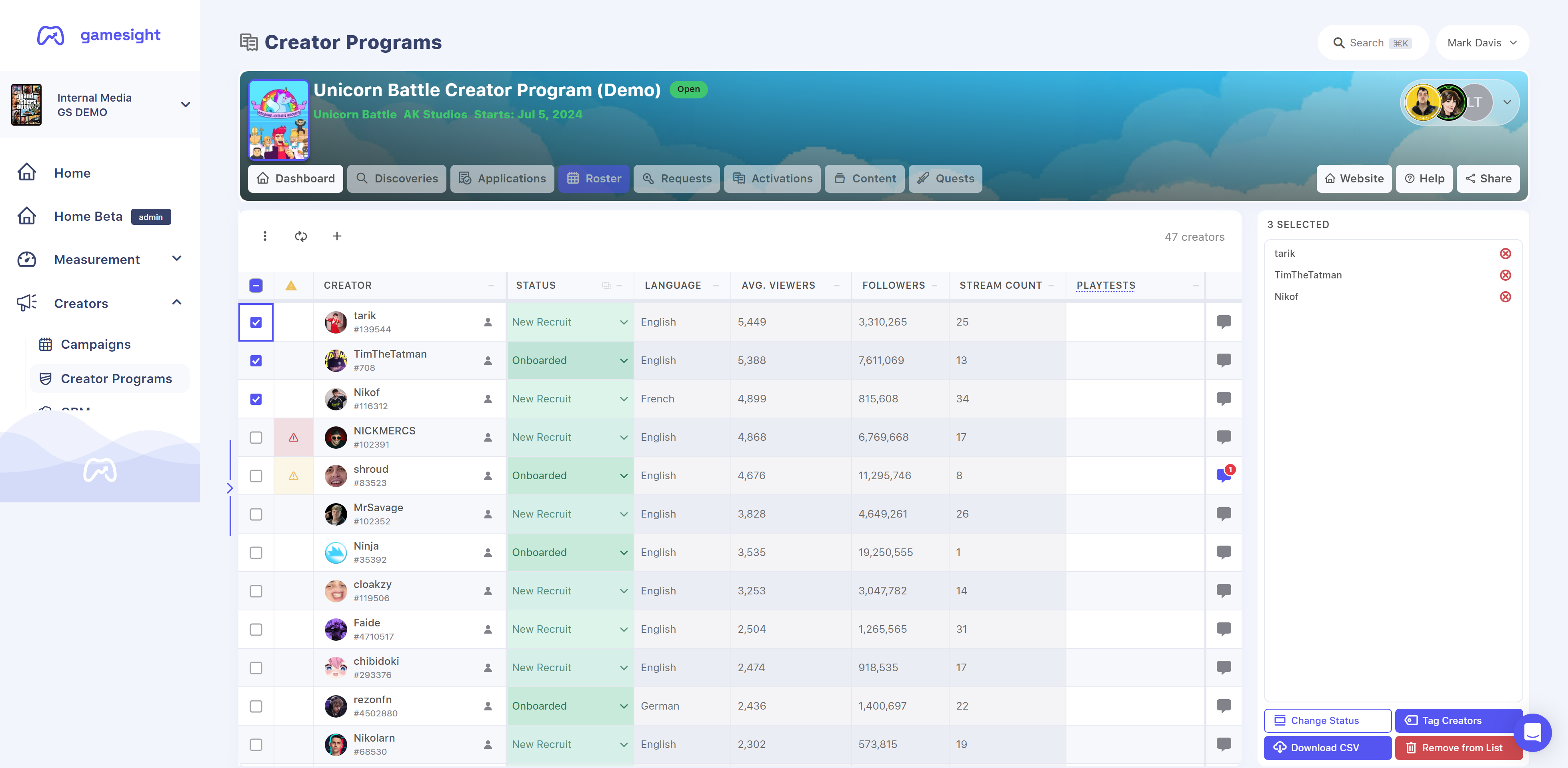This screenshot has width=1568, height=768.
Task: Click the plus icon to add a creator
Action: click(337, 236)
